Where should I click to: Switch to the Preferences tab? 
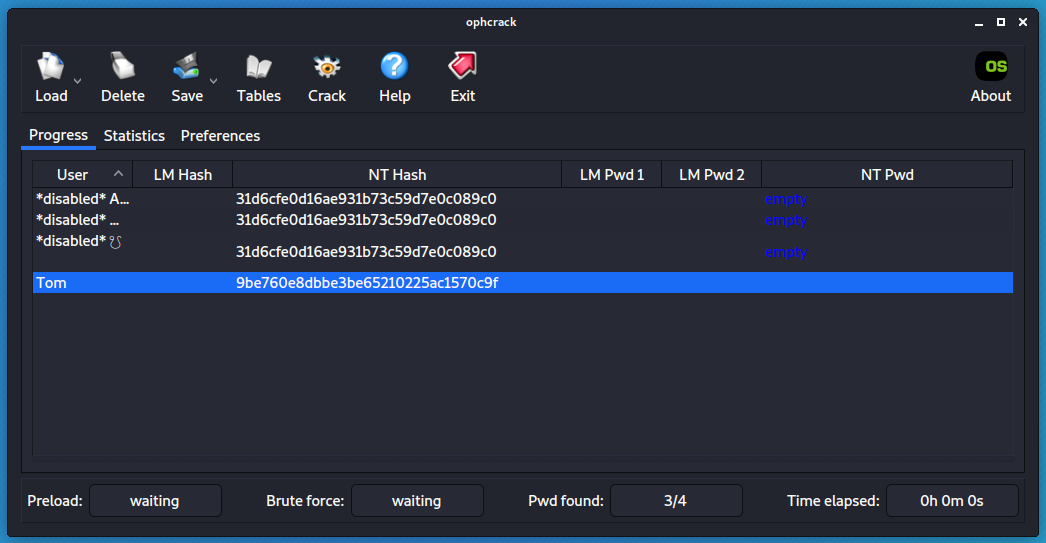pos(220,136)
